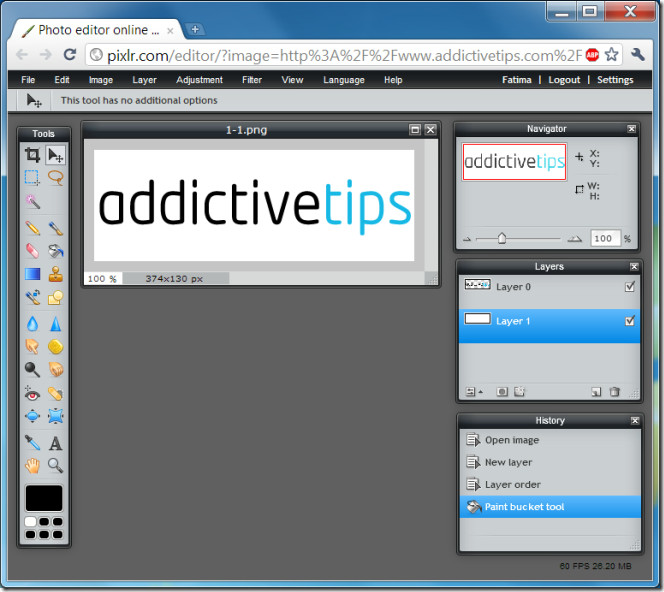Select Layer 1 in Layers panel
This screenshot has width=664, height=592.
[549, 326]
